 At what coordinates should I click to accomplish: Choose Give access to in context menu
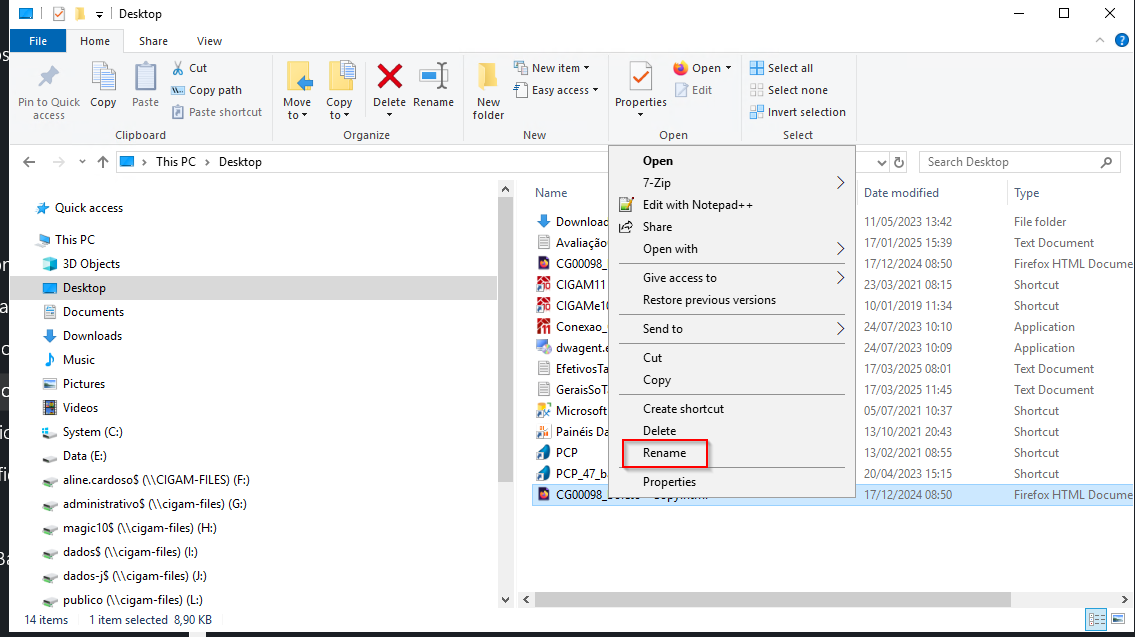732,278
